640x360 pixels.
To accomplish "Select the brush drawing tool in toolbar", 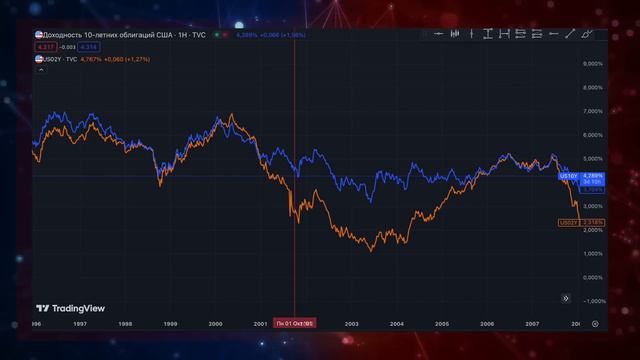I will 587,34.
